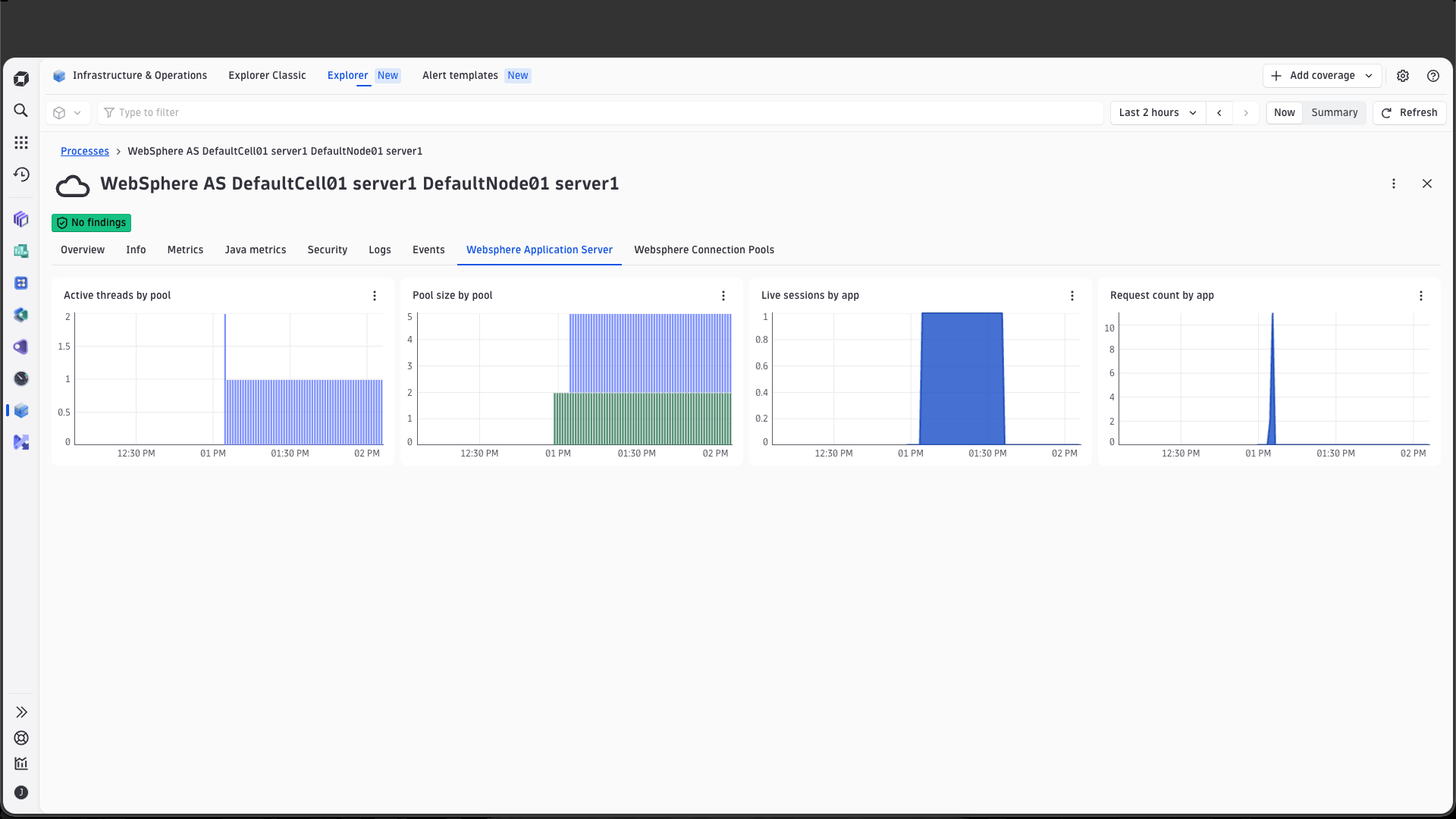Expand sidebar with double chevron icon
Screen dimensions: 1456x819
(21, 712)
